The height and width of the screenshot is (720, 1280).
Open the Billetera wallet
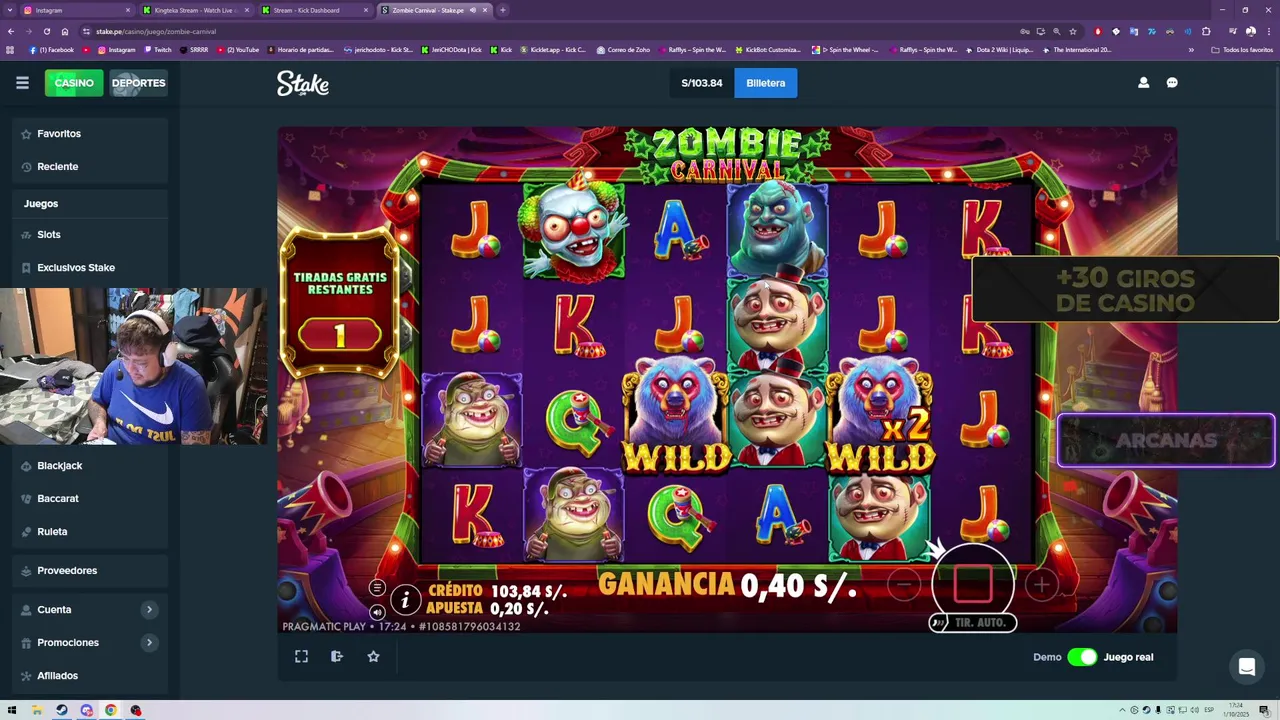tap(765, 83)
